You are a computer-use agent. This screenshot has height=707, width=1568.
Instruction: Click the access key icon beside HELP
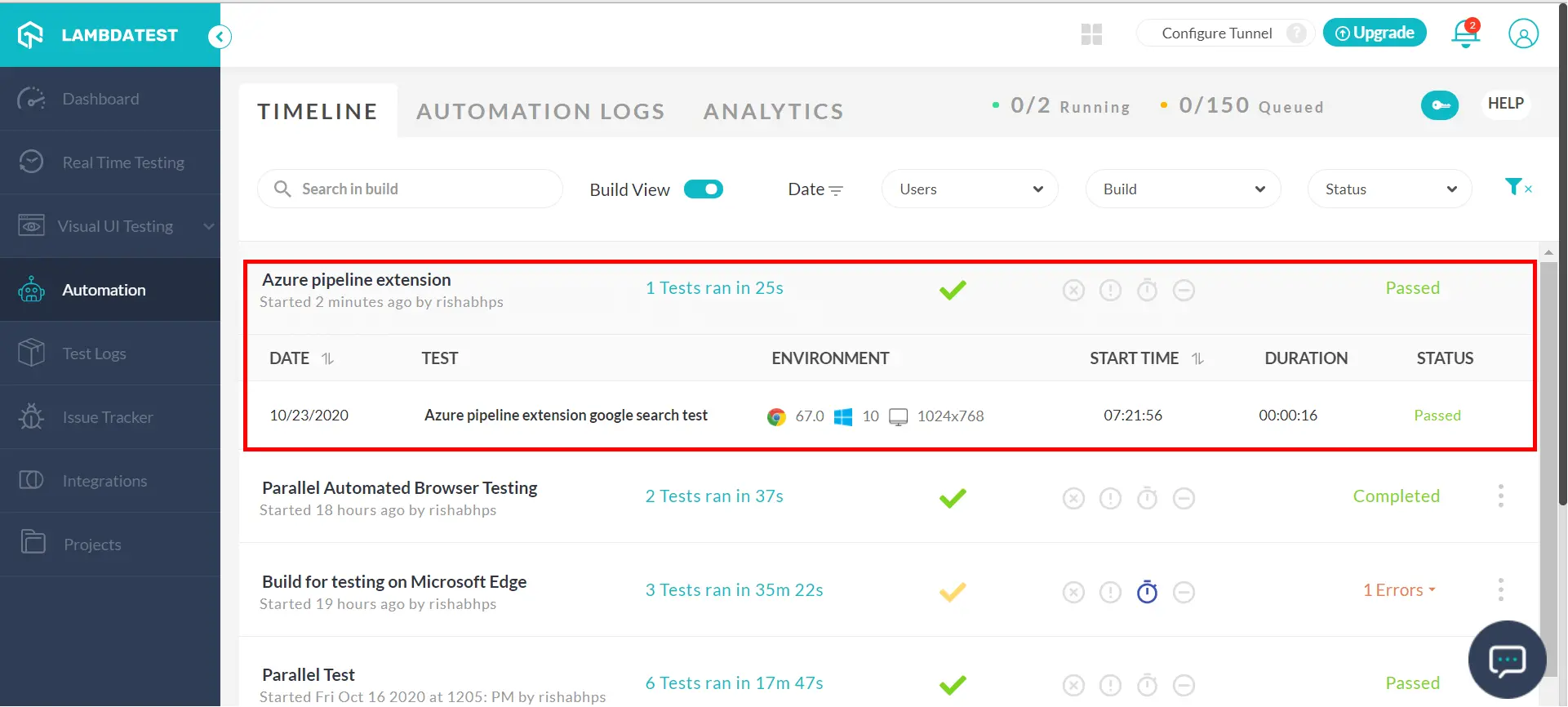(1440, 104)
